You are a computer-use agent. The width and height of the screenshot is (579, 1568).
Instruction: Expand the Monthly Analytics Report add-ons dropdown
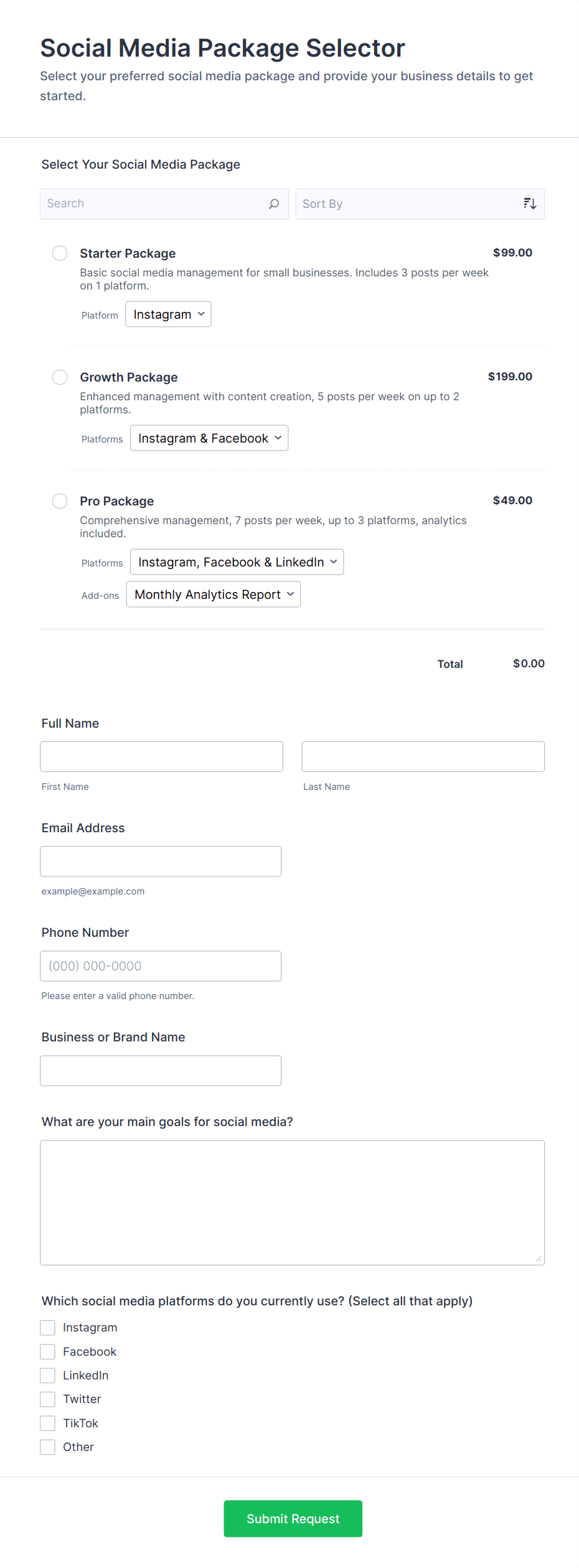[x=213, y=594]
